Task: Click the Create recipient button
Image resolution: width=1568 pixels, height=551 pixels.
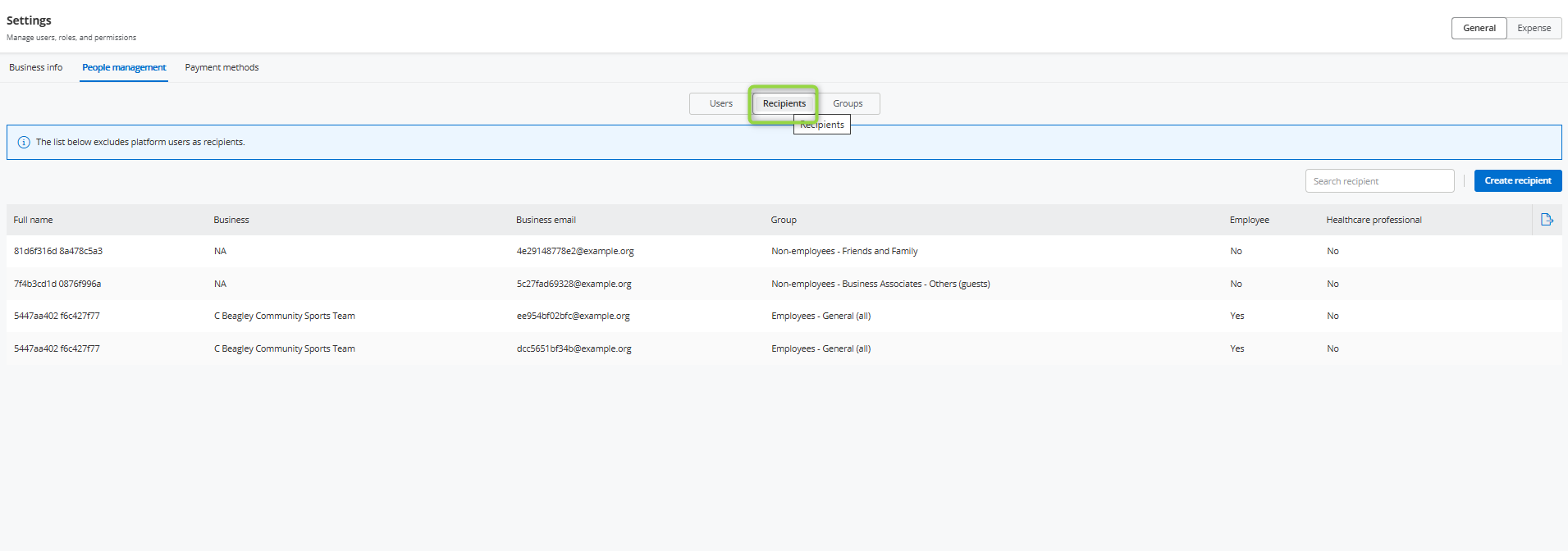Action: point(1517,180)
